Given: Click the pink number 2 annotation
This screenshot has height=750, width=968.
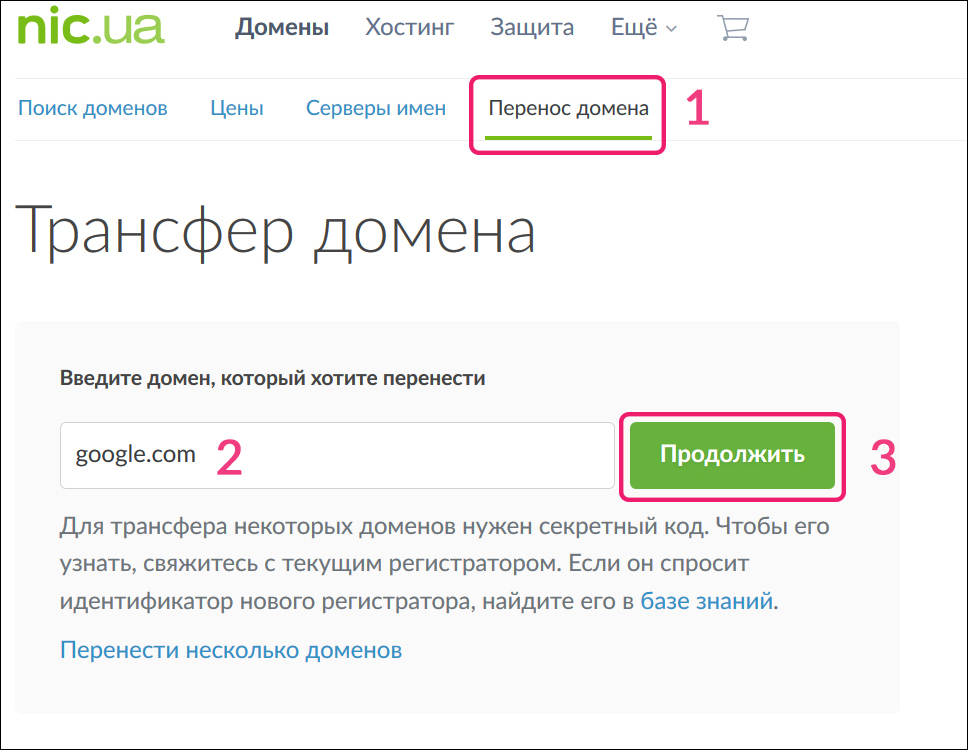Looking at the screenshot, I should [x=229, y=456].
